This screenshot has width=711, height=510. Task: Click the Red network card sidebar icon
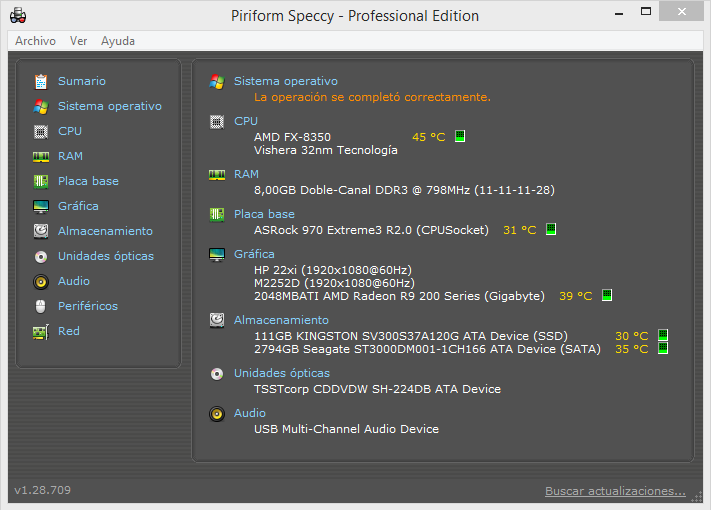click(x=41, y=332)
